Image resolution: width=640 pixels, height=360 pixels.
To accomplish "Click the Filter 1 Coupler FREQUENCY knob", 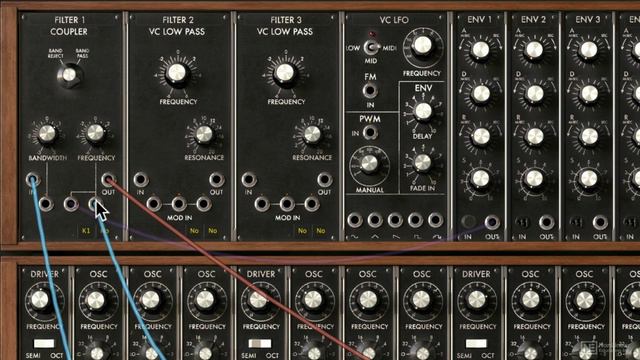I will point(96,133).
